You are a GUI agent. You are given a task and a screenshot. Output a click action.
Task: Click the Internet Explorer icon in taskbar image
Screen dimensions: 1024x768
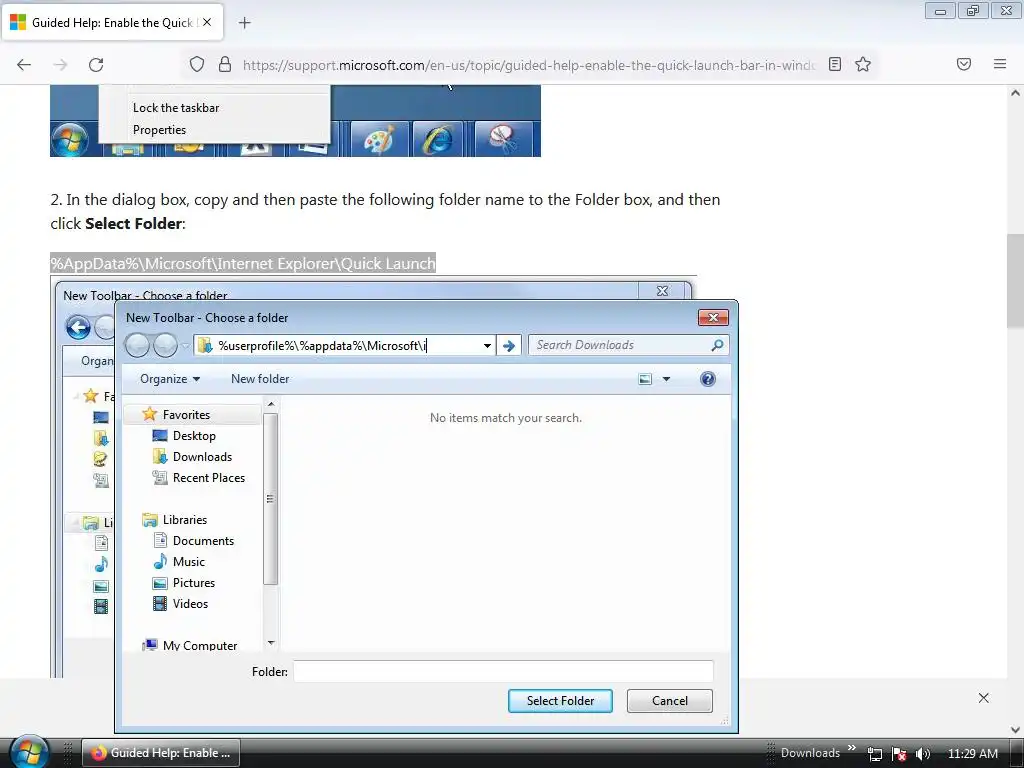(x=438, y=138)
